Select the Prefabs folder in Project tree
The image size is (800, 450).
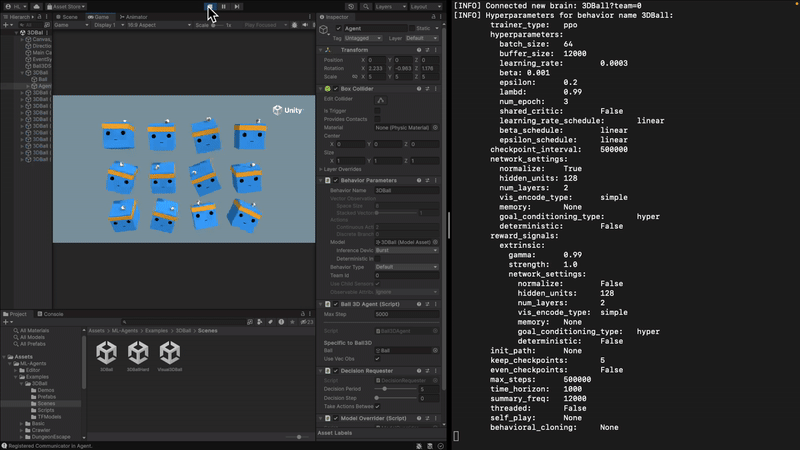tap(44, 396)
